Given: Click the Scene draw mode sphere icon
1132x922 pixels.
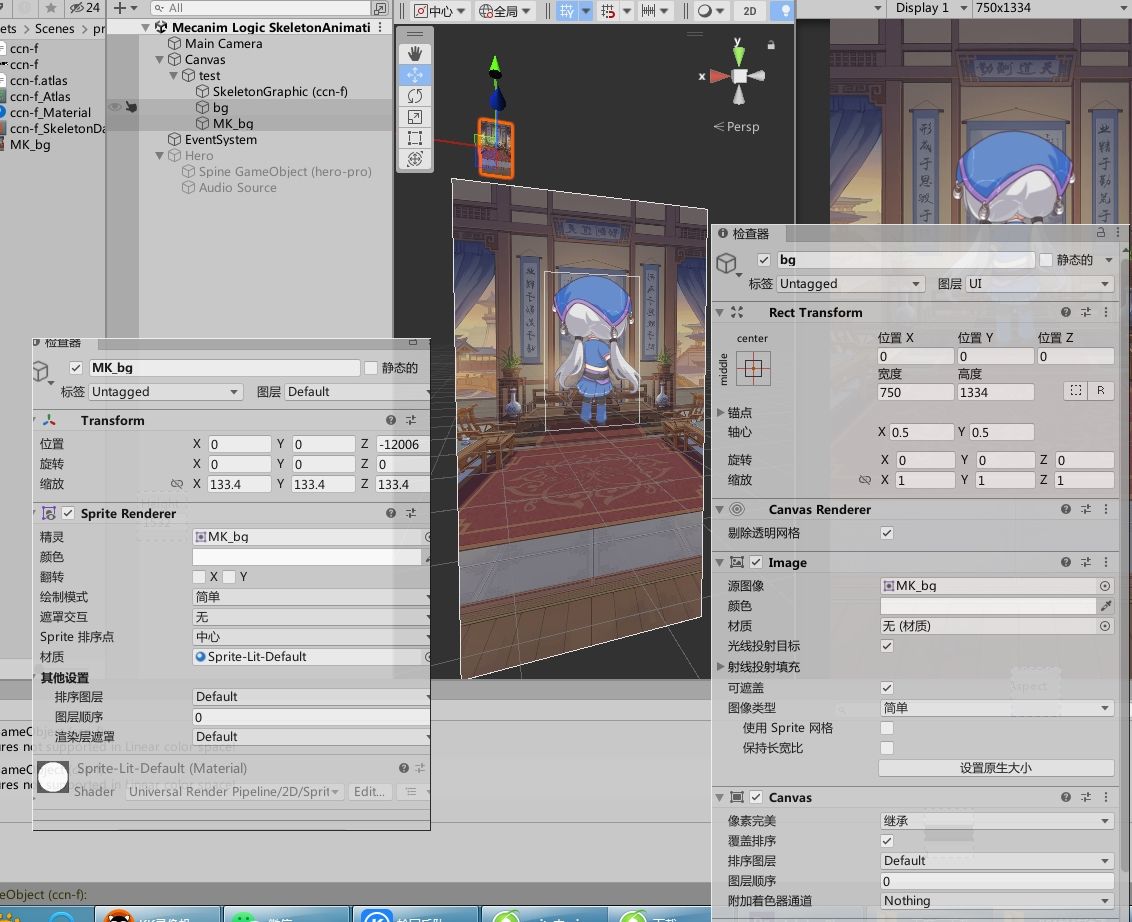Looking at the screenshot, I should 705,10.
